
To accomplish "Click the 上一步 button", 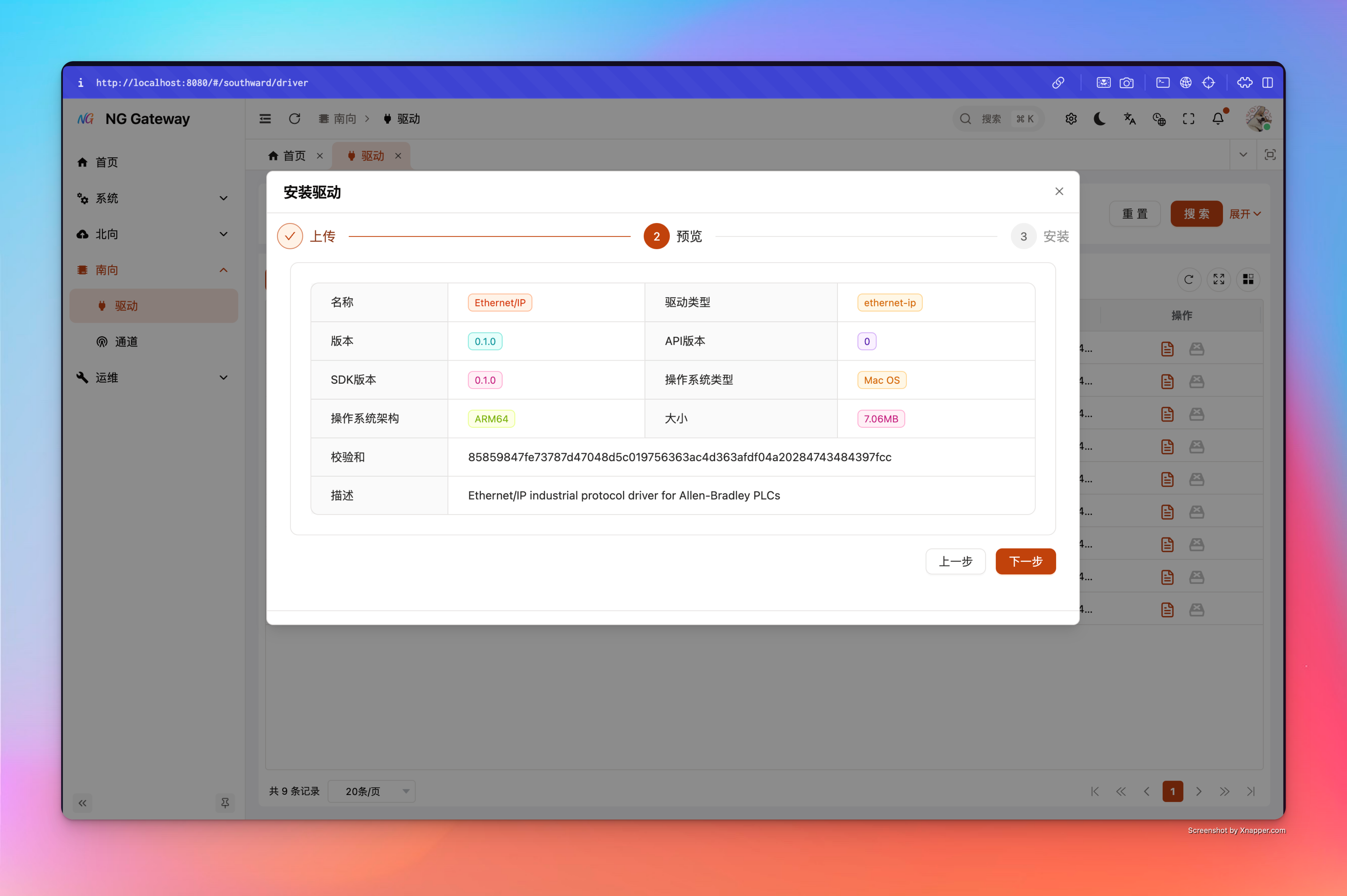I will pyautogui.click(x=955, y=561).
